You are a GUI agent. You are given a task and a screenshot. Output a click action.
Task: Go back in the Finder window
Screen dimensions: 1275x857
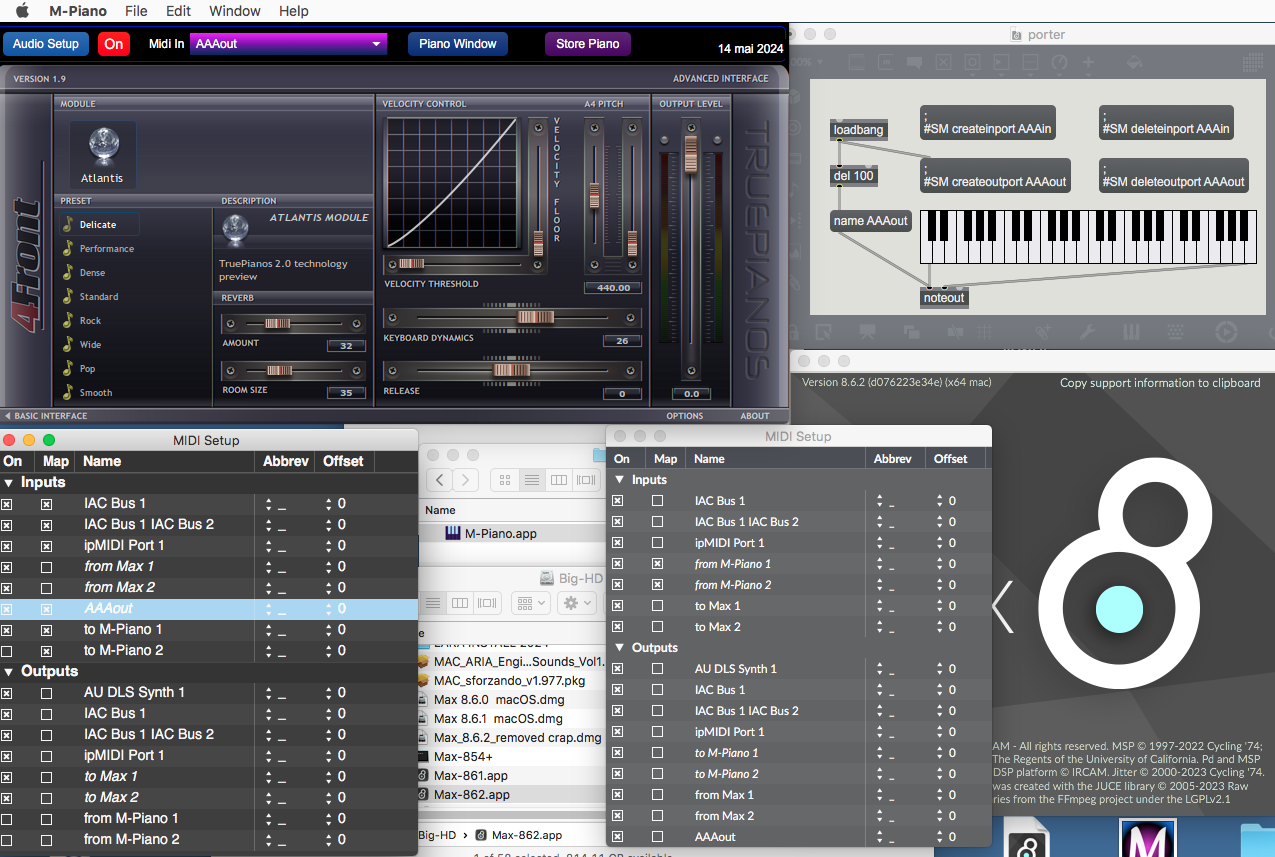[440, 480]
